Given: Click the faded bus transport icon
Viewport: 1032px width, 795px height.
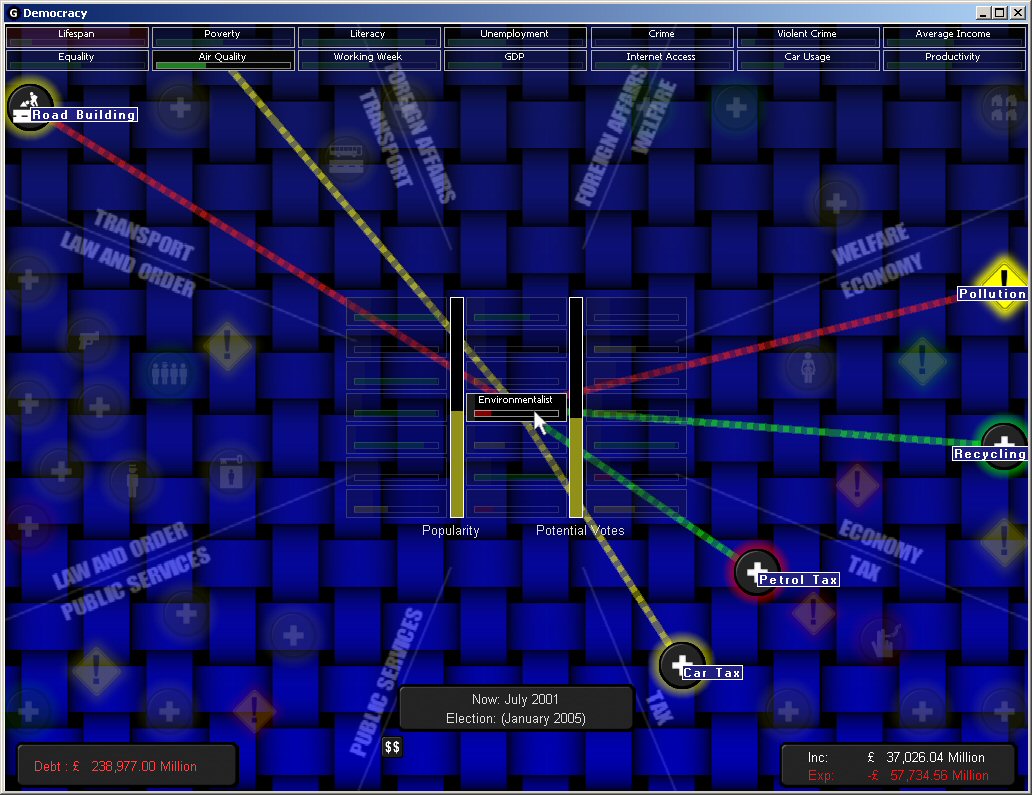Looking at the screenshot, I should coord(346,158).
